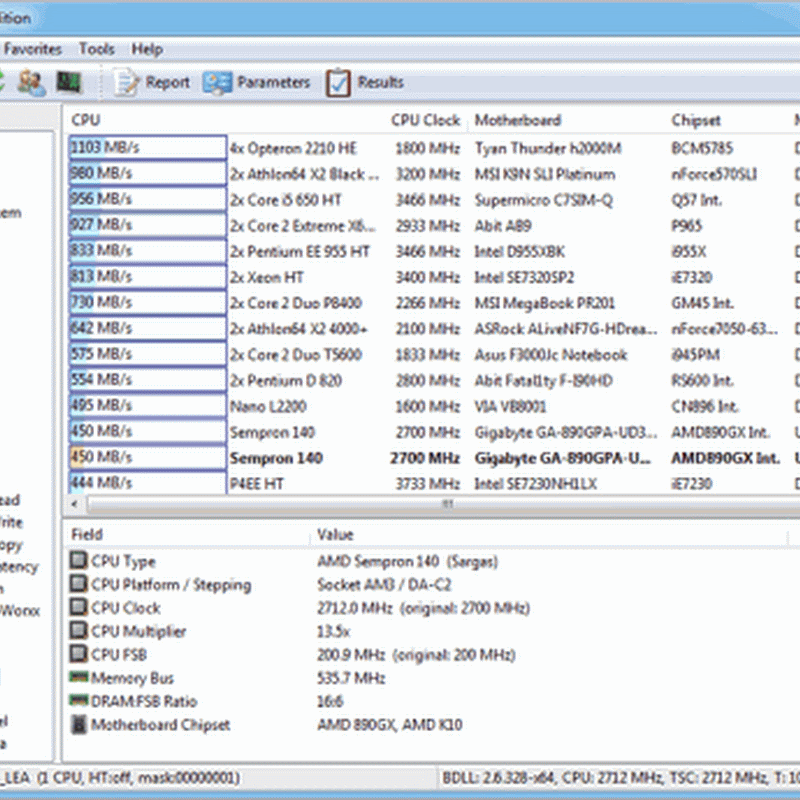
Task: Open the Tools menu
Action: [97, 49]
